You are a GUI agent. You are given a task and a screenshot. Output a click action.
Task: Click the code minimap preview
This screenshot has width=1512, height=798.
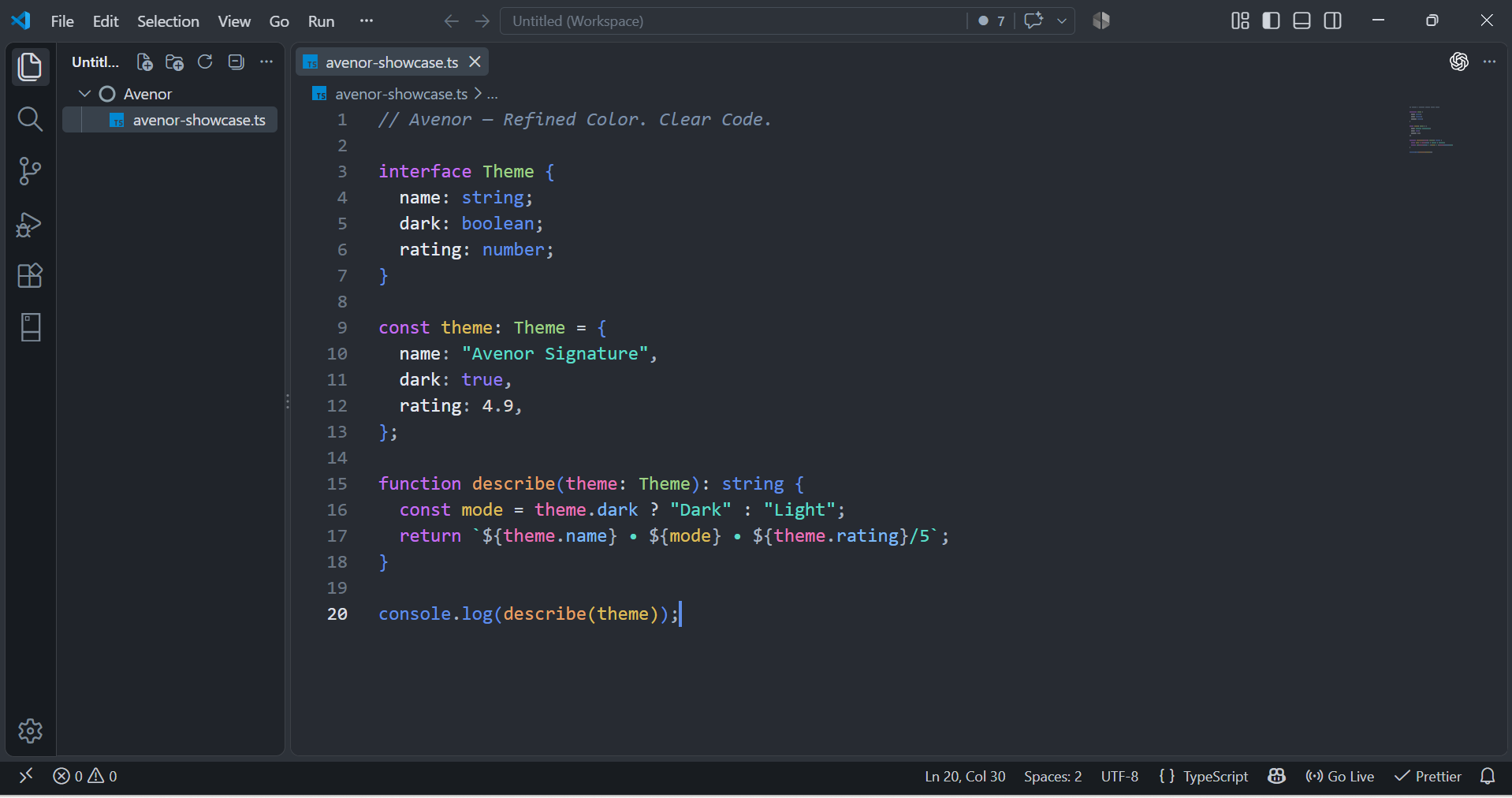tap(1431, 129)
